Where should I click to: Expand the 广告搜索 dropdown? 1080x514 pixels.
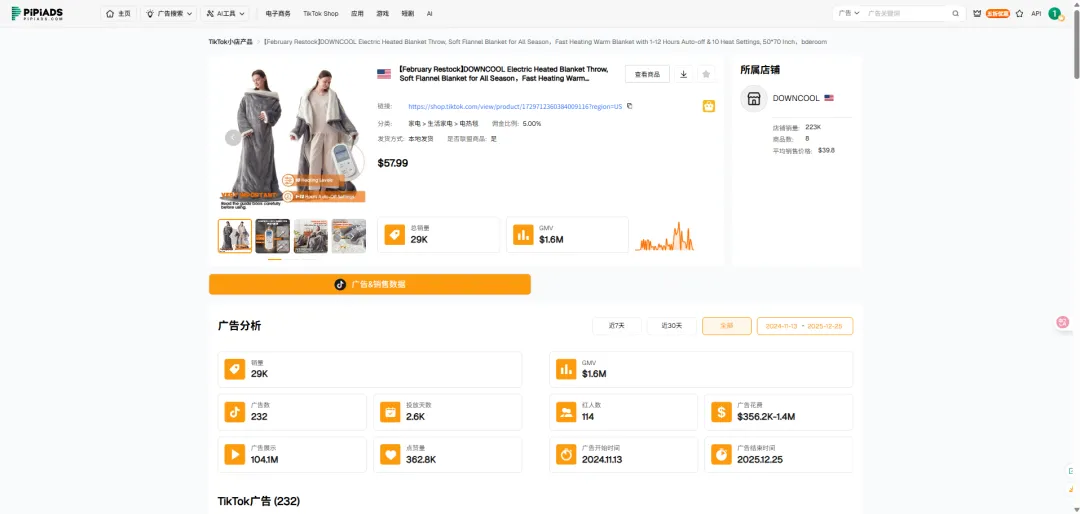tap(169, 13)
